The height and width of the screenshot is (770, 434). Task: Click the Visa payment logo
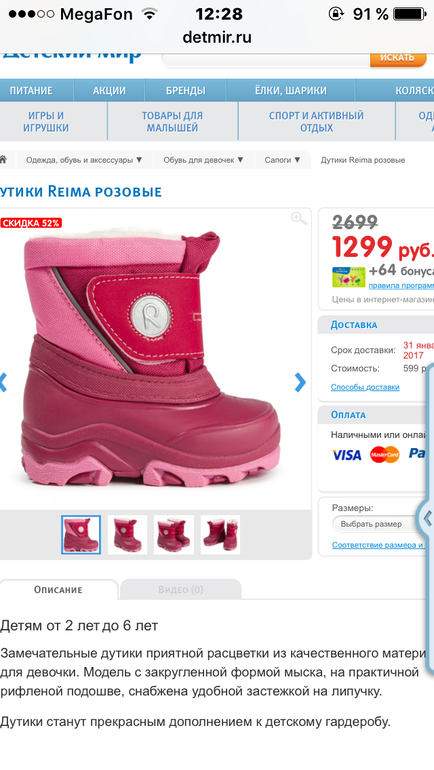click(347, 455)
